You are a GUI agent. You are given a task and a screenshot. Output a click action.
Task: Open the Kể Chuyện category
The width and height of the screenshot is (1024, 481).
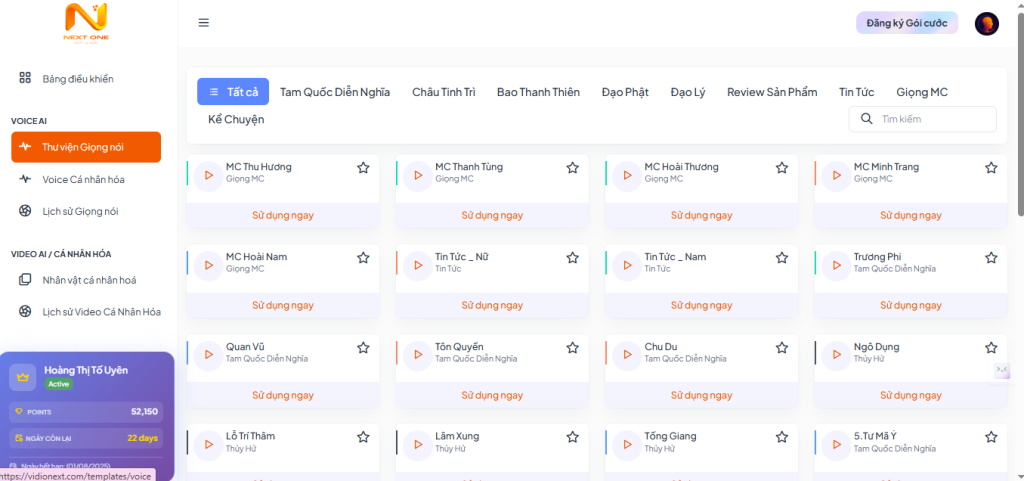pyautogui.click(x=236, y=119)
